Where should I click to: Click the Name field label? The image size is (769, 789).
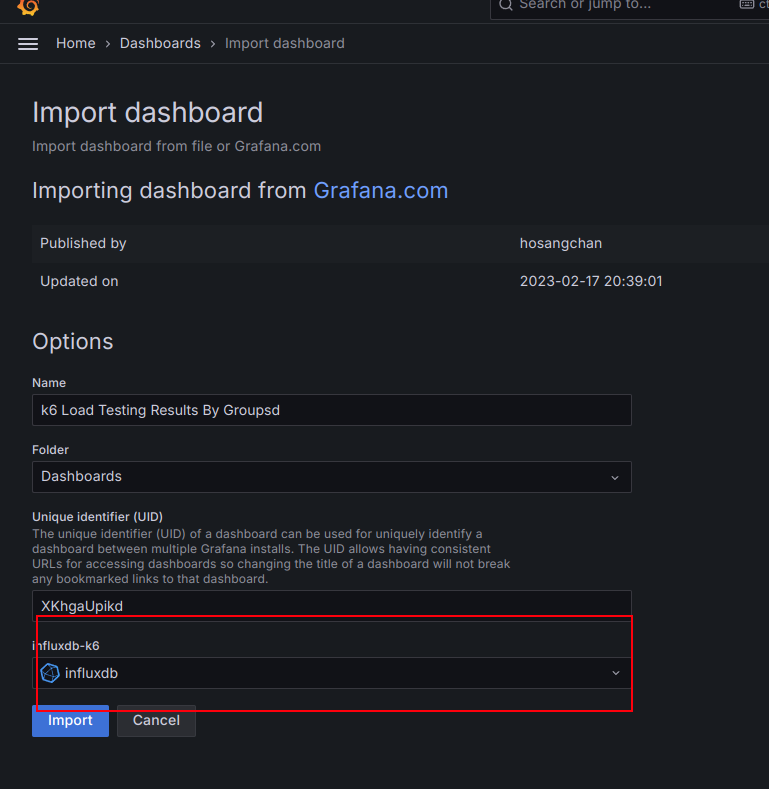[x=49, y=383]
